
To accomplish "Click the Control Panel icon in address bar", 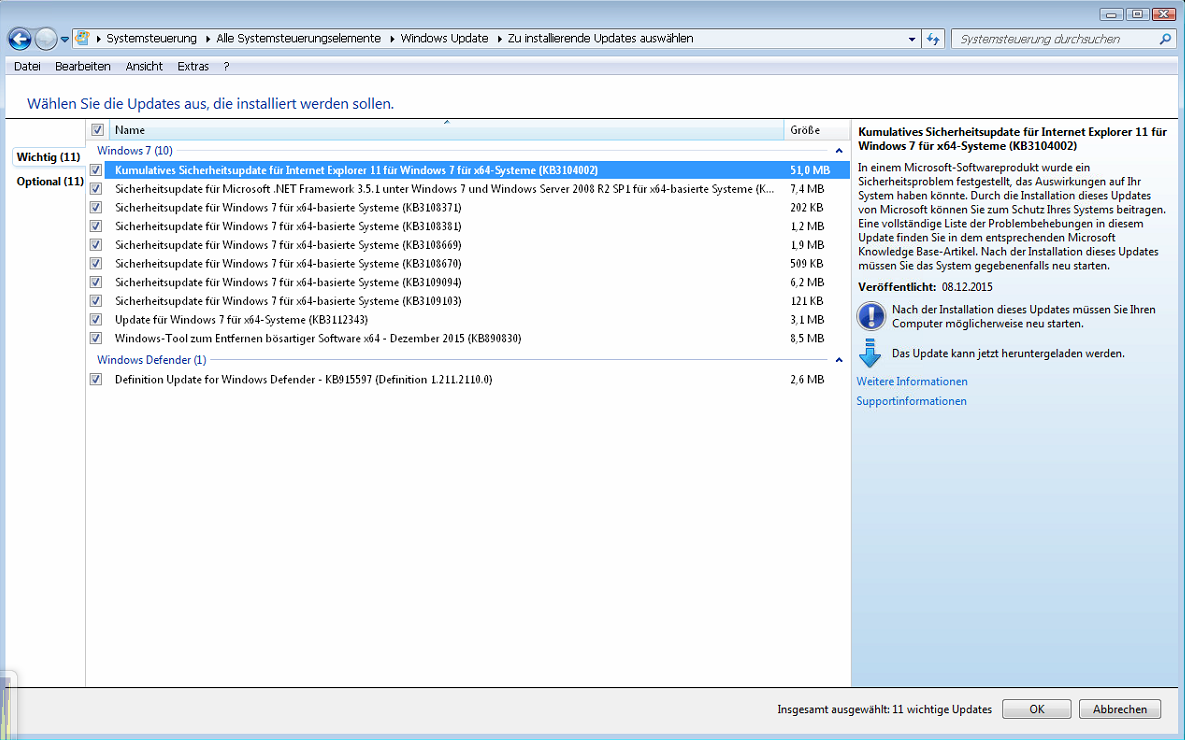I will click(82, 38).
